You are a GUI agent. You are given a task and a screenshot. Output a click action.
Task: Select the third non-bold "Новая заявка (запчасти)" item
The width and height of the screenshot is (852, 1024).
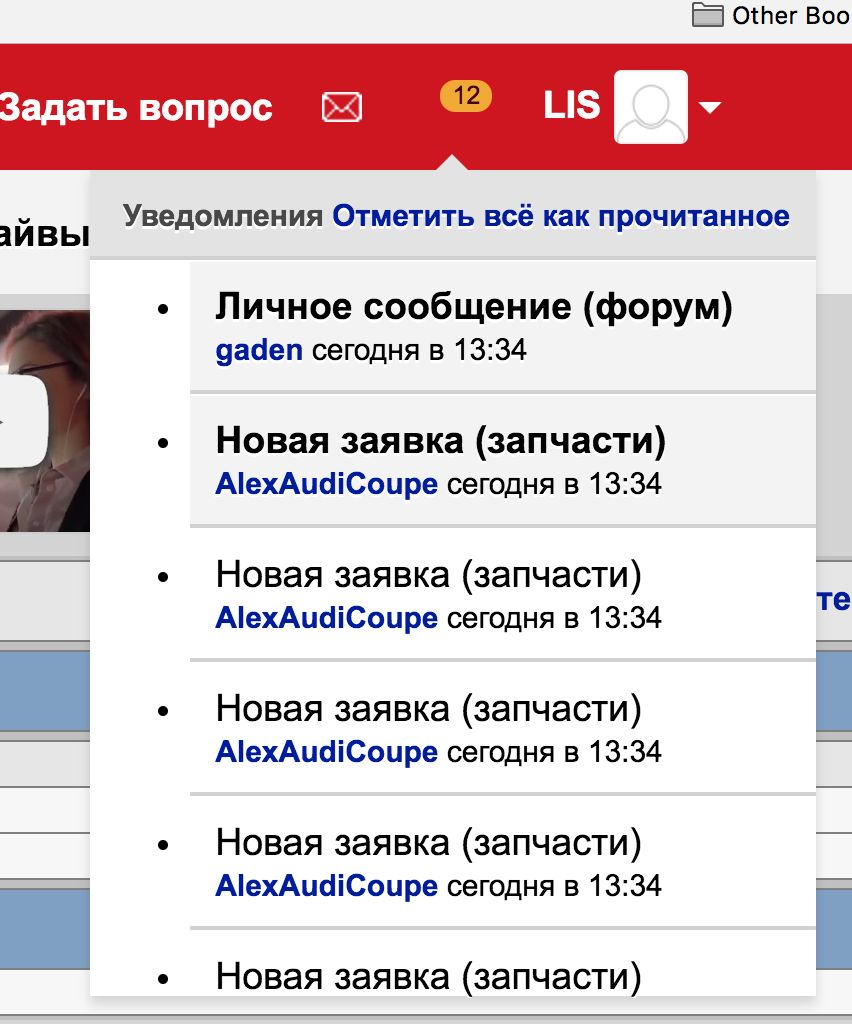[428, 843]
